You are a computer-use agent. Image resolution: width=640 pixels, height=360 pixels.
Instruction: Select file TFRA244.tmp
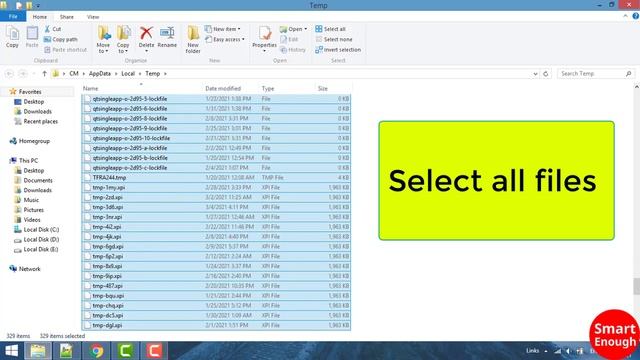pos(216,178)
